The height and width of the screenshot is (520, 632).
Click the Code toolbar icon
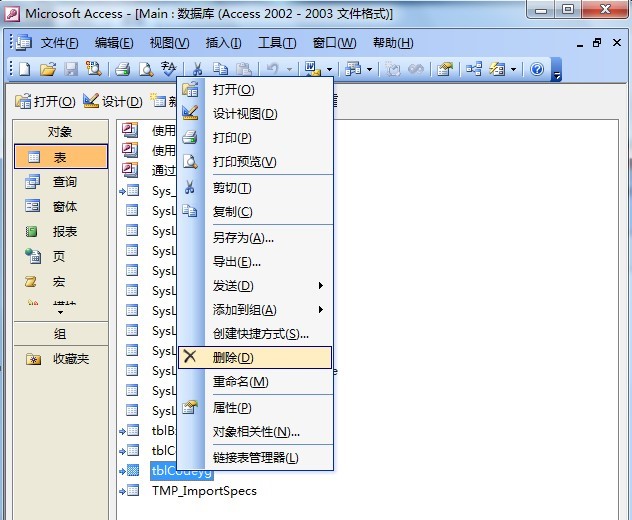(393, 69)
